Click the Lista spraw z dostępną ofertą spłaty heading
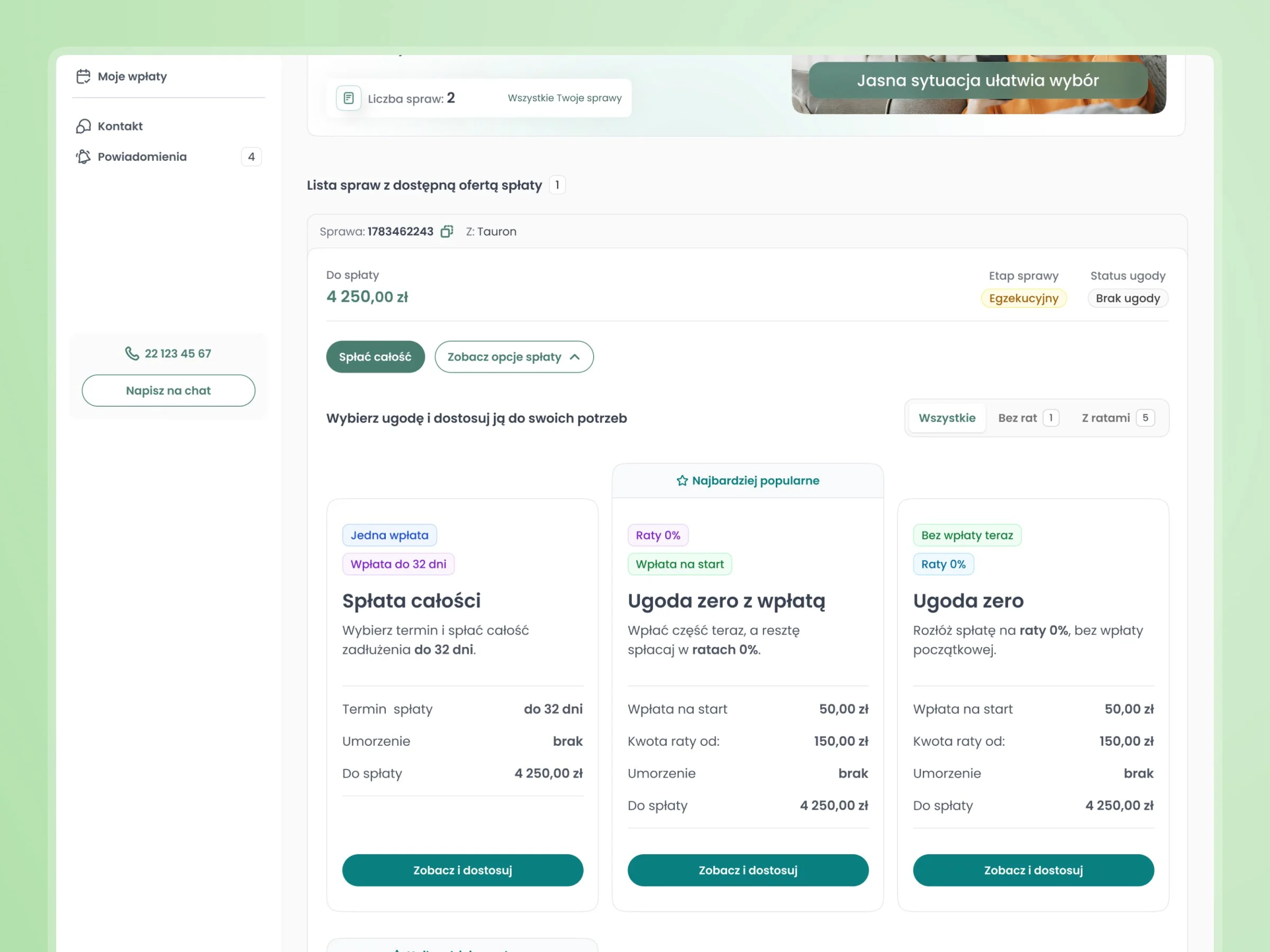The height and width of the screenshot is (952, 1270). coord(424,185)
